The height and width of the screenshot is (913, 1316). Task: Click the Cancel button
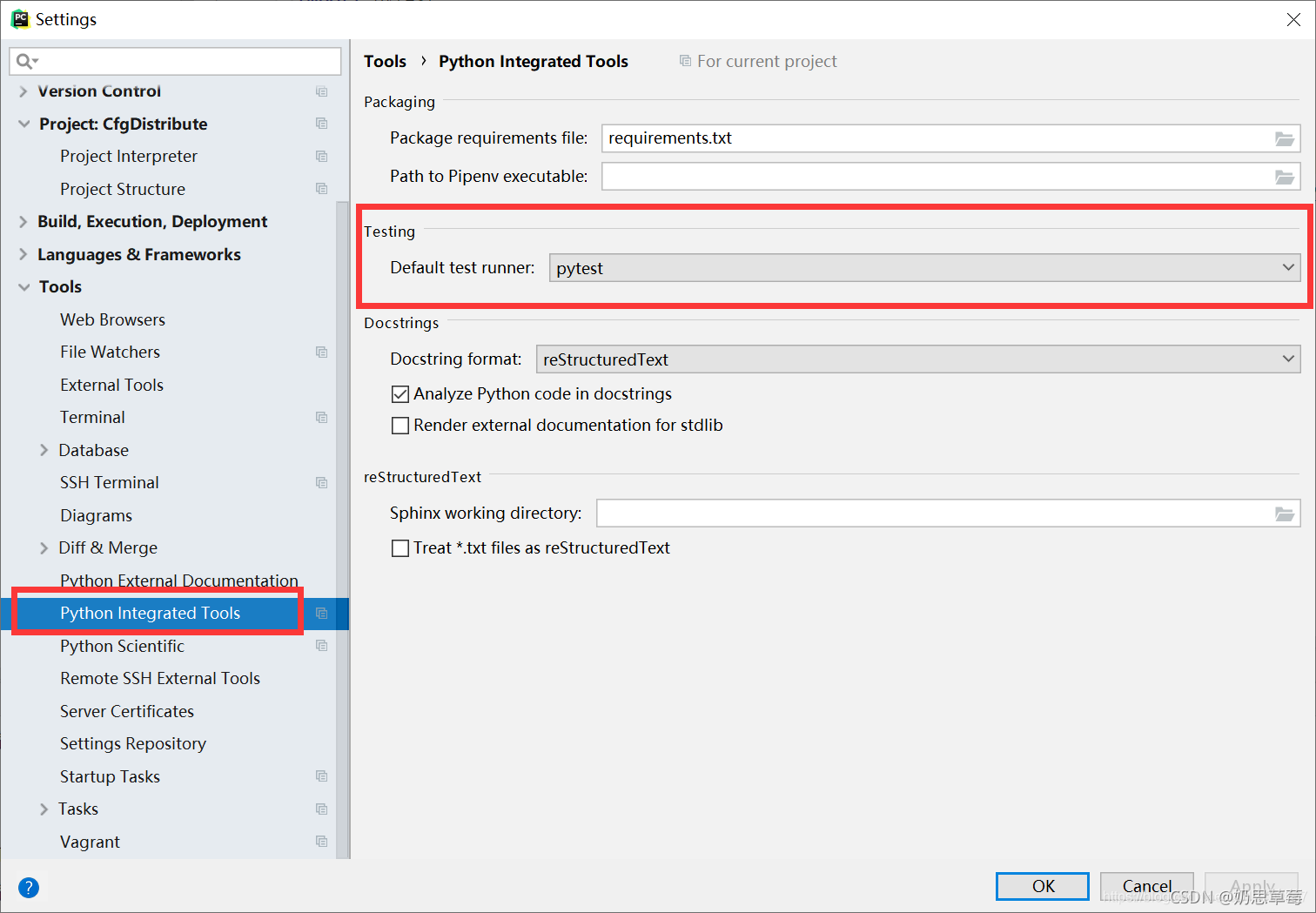coord(1147,886)
